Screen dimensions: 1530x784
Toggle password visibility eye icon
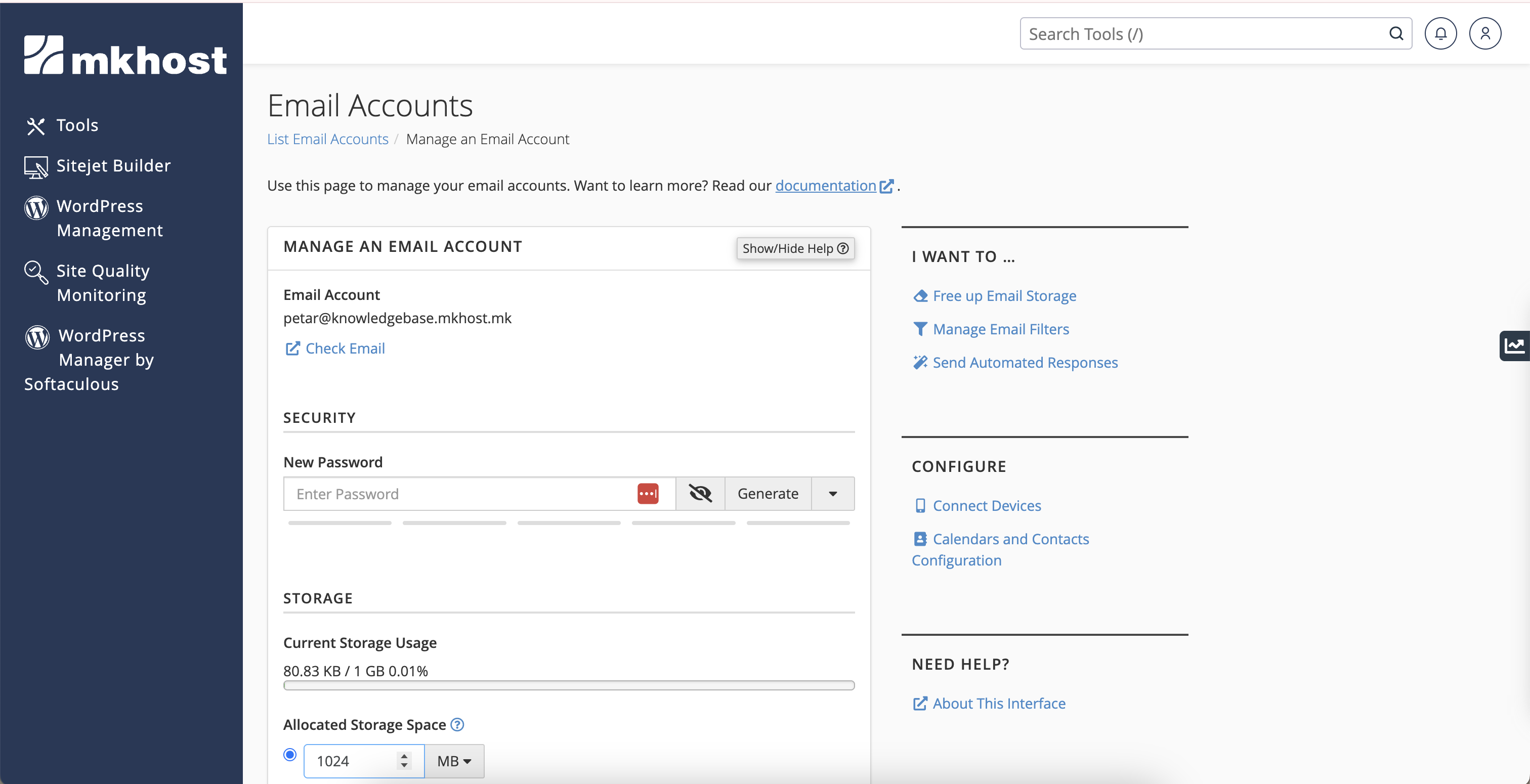pos(700,494)
